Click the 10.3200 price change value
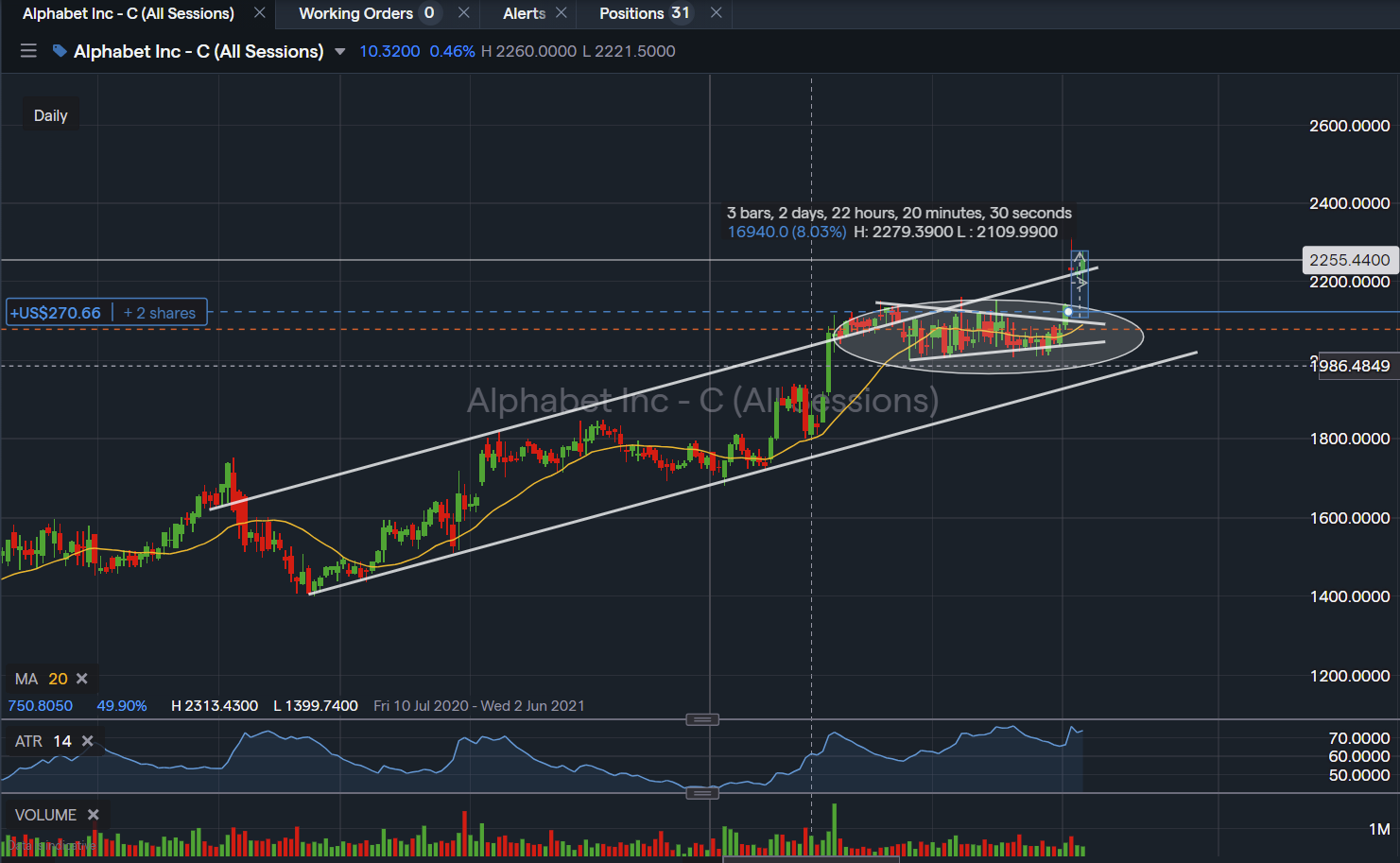Image resolution: width=1400 pixels, height=863 pixels. tap(389, 51)
